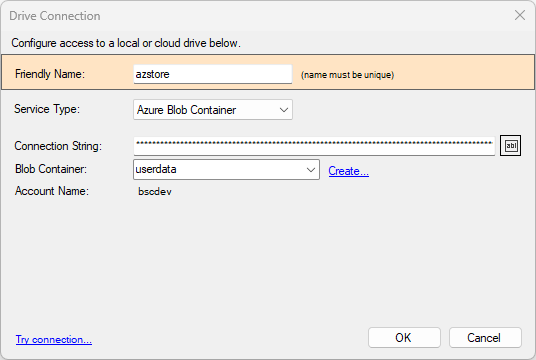Click the Service Type label
536x360 pixels.
[x=47, y=109]
